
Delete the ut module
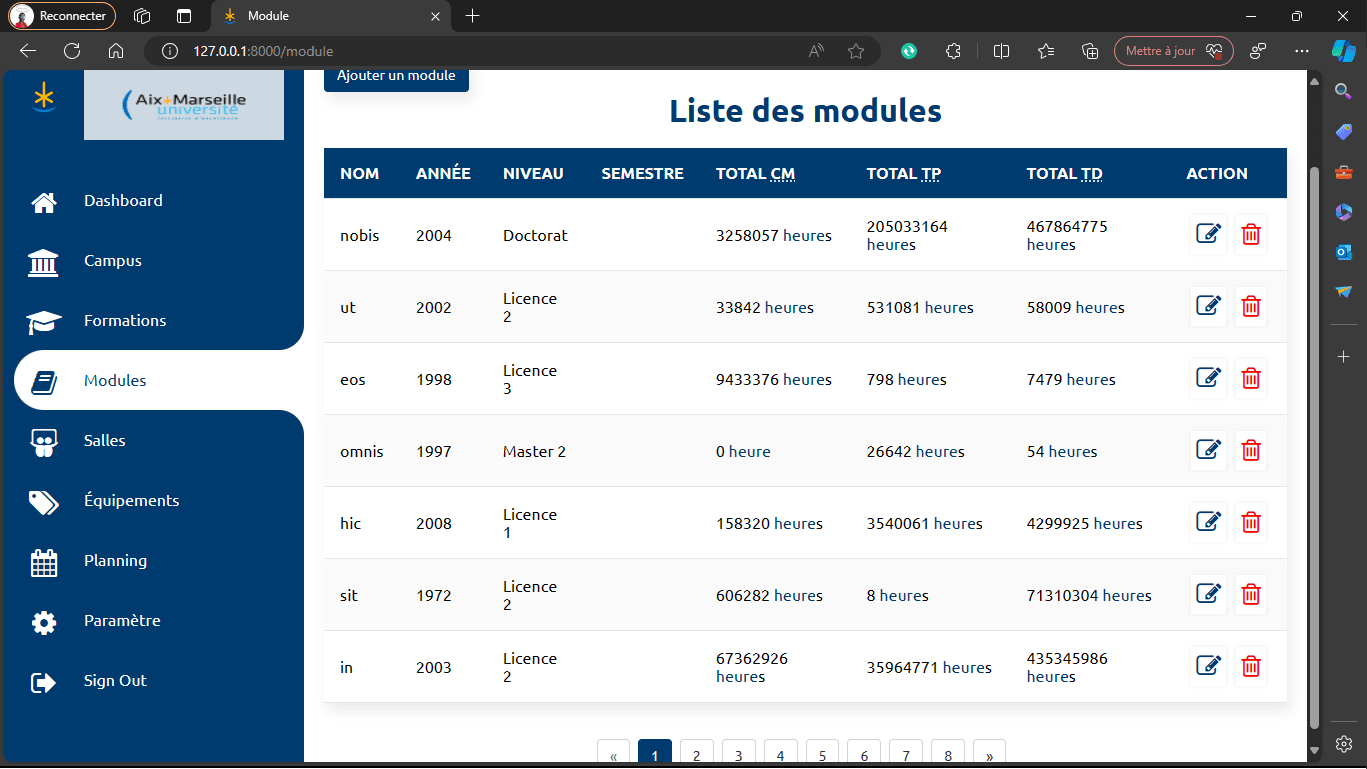(x=1250, y=306)
